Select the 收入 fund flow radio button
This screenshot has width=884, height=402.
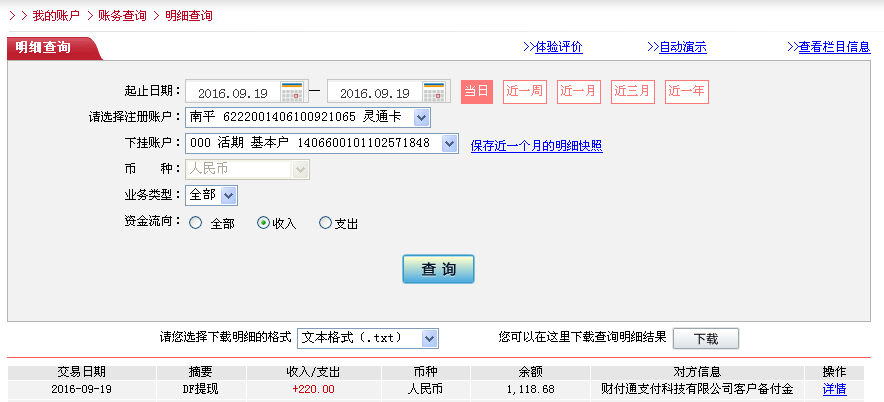pyautogui.click(x=264, y=223)
